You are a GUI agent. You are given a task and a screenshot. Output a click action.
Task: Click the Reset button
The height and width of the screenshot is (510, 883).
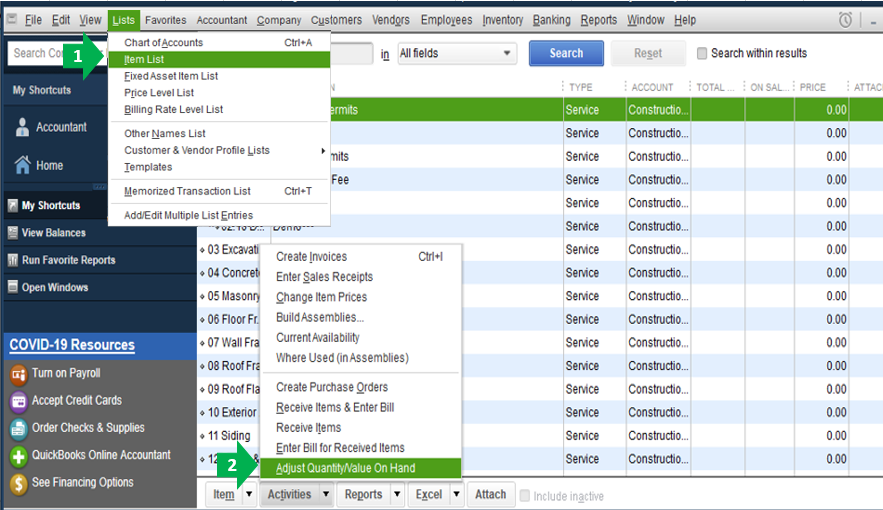648,53
